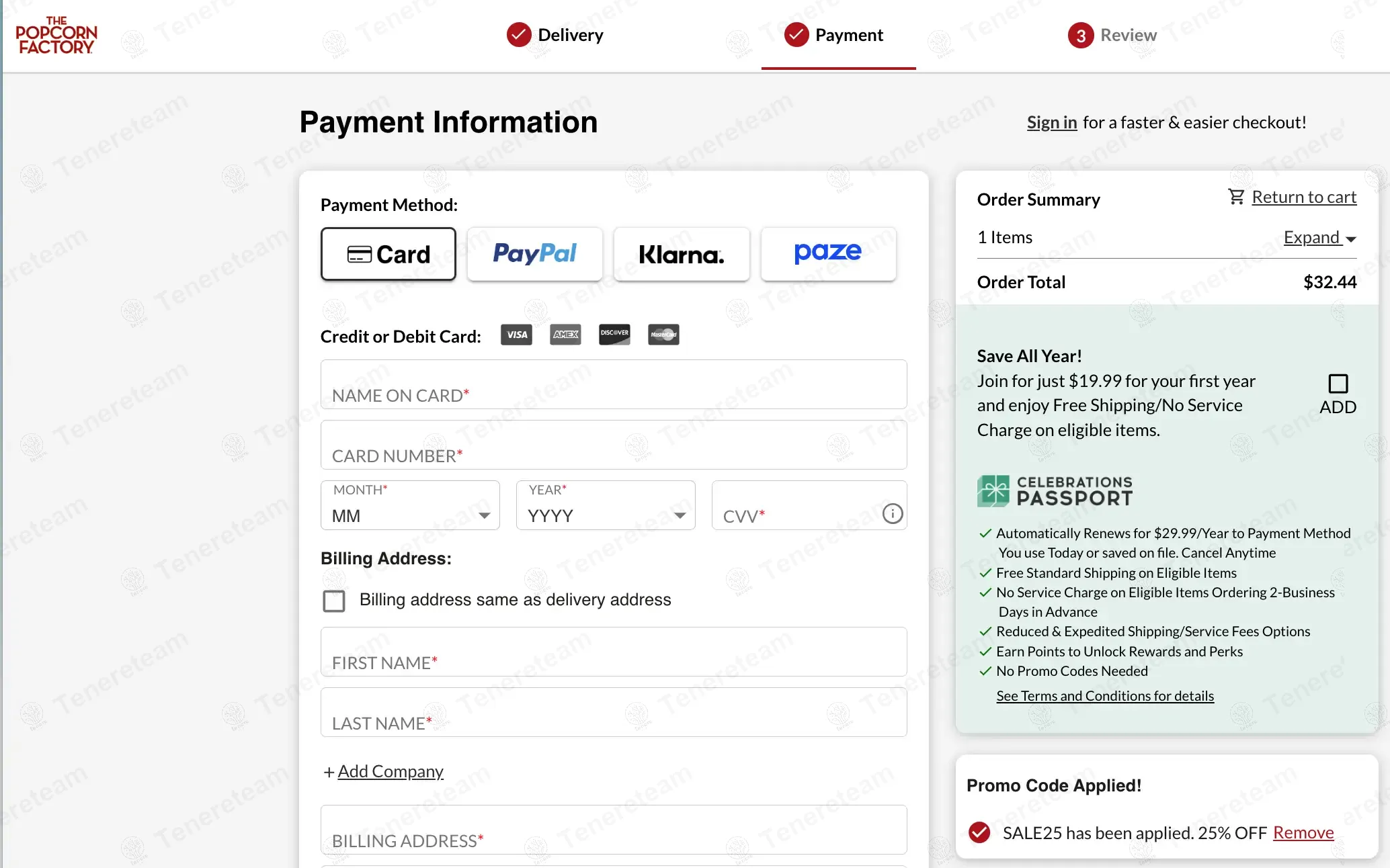The width and height of the screenshot is (1390, 868).
Task: Open the CVV info icon
Action: (893, 514)
